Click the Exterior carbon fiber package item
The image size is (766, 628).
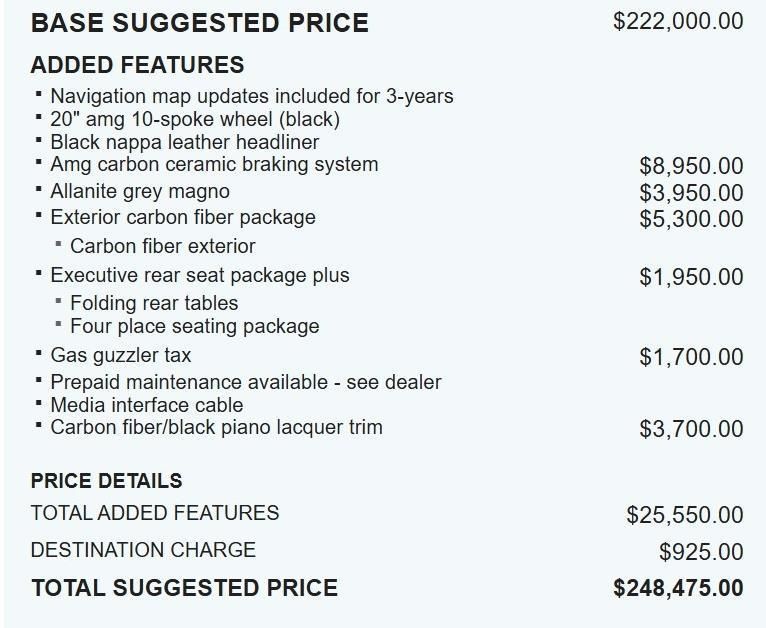182,217
